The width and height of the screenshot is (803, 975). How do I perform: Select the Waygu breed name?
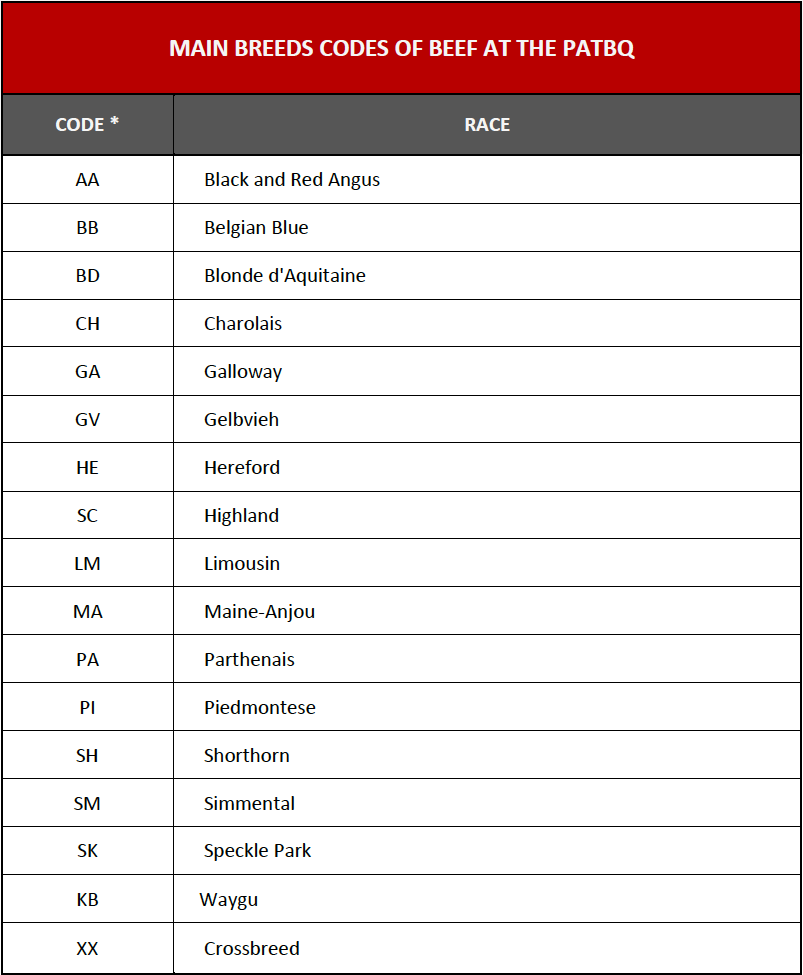pyautogui.click(x=229, y=900)
